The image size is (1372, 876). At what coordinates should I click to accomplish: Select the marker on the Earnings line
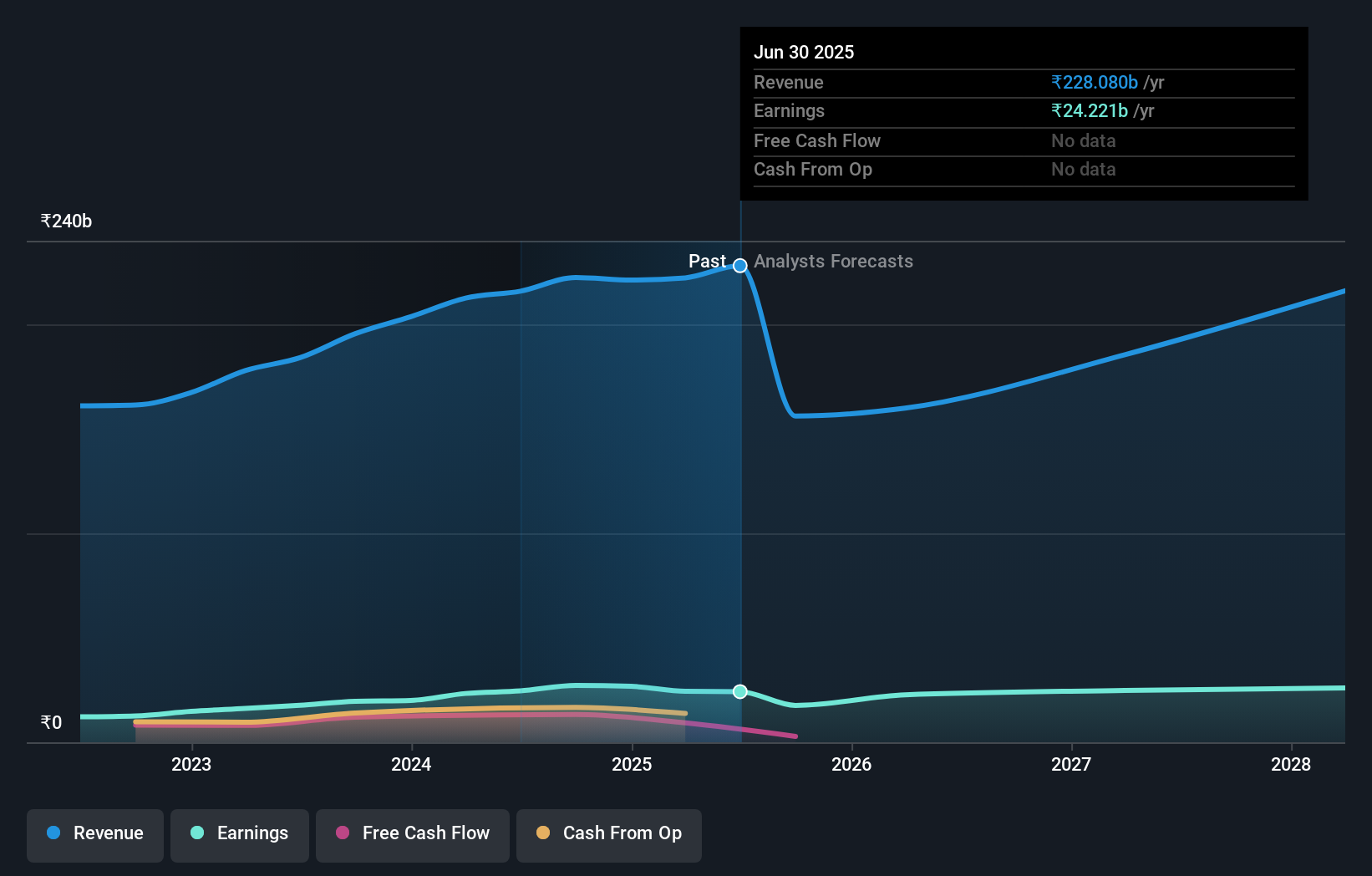click(x=739, y=691)
